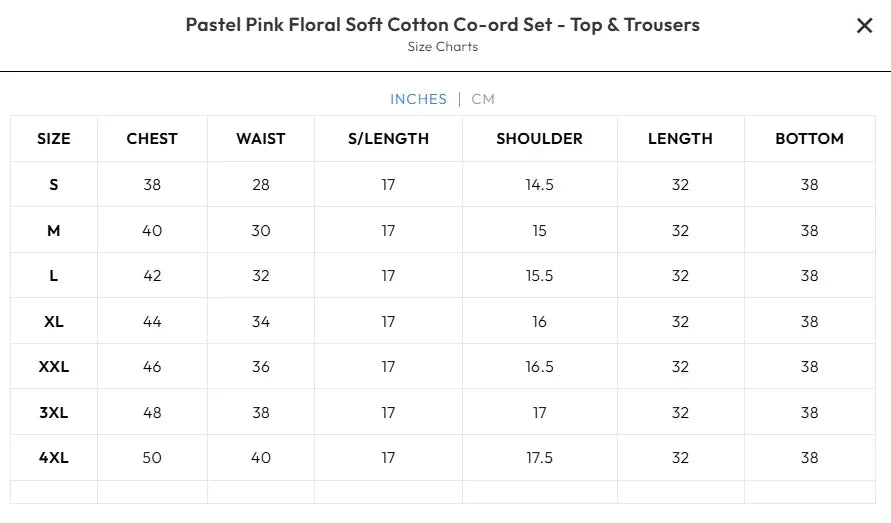Click the S/LENGTH column header
The image size is (891, 523).
pos(388,139)
